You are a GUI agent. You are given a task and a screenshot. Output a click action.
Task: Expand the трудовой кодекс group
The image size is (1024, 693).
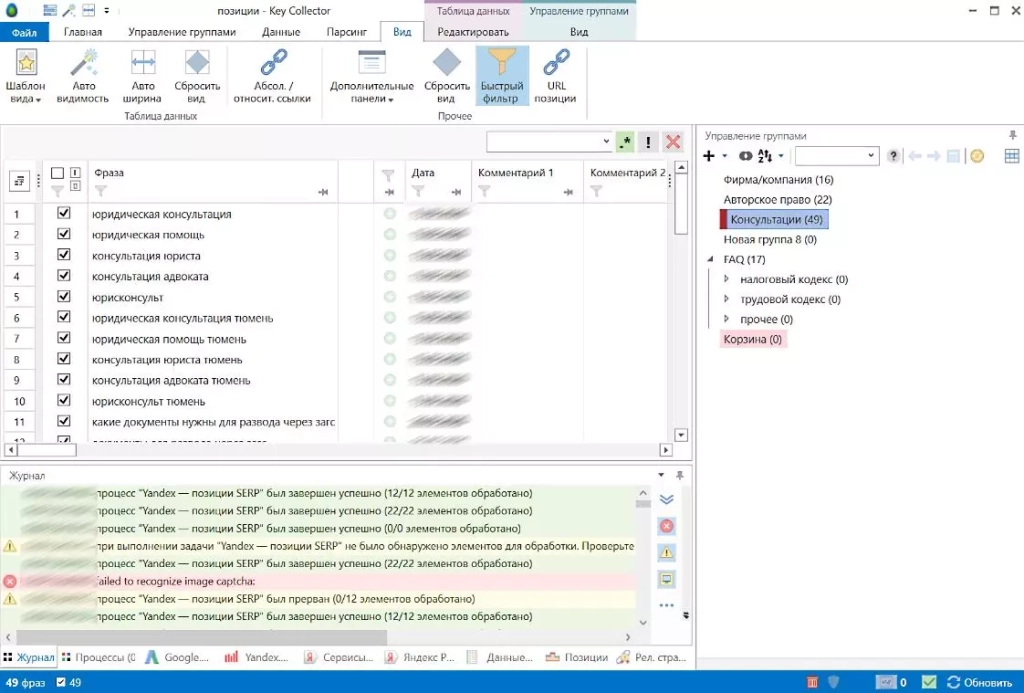click(726, 299)
